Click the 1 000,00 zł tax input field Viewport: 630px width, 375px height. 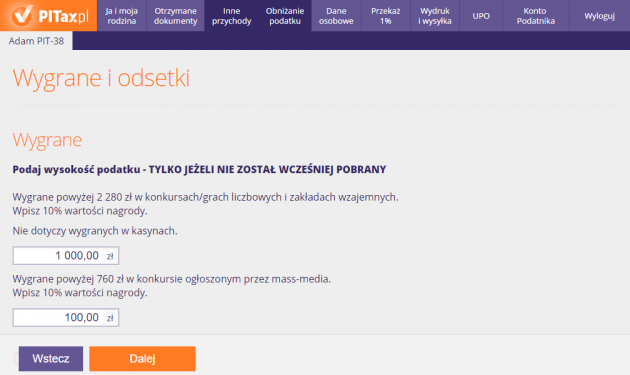(x=65, y=256)
